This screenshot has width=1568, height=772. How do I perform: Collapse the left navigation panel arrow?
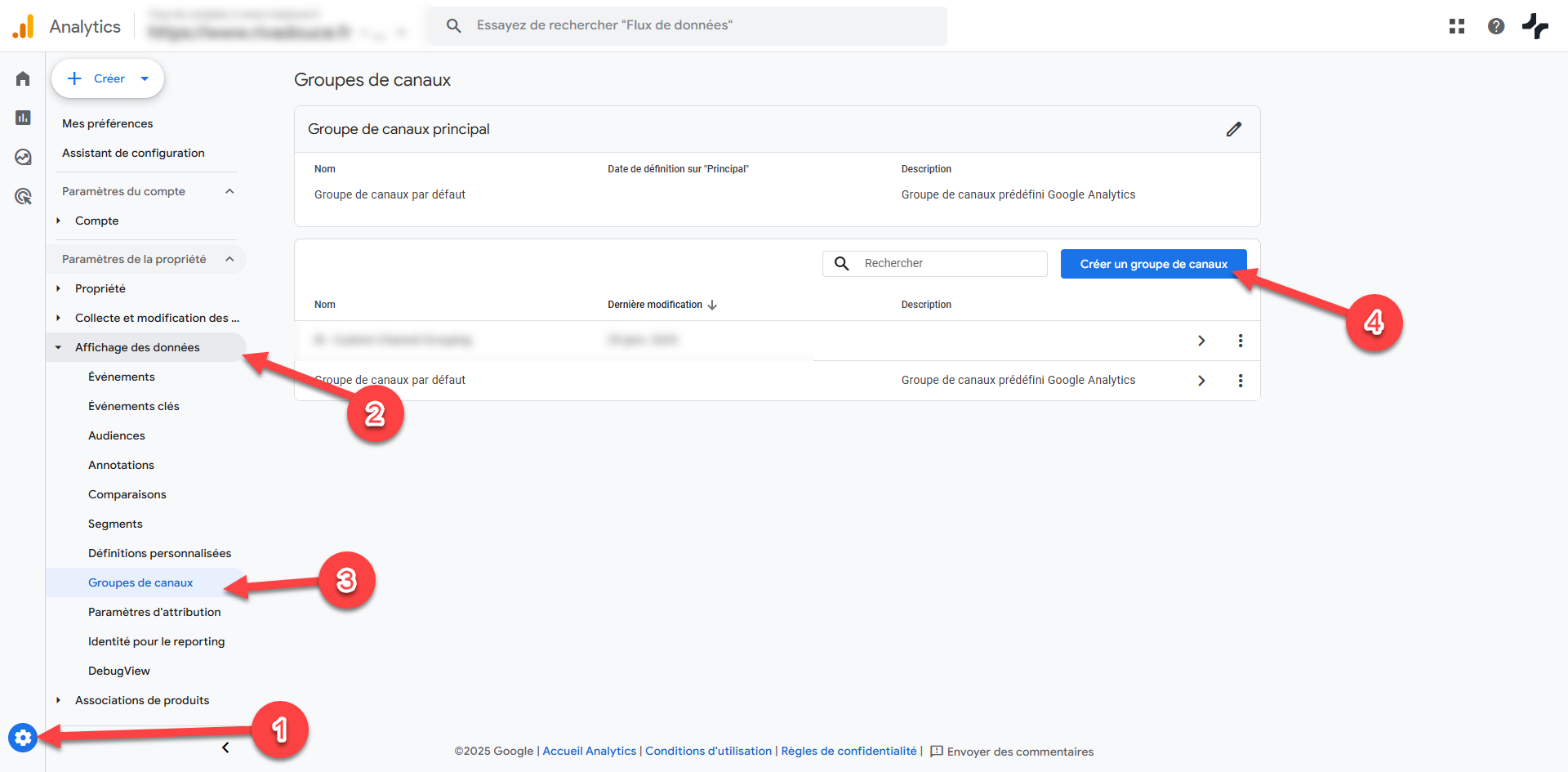225,747
